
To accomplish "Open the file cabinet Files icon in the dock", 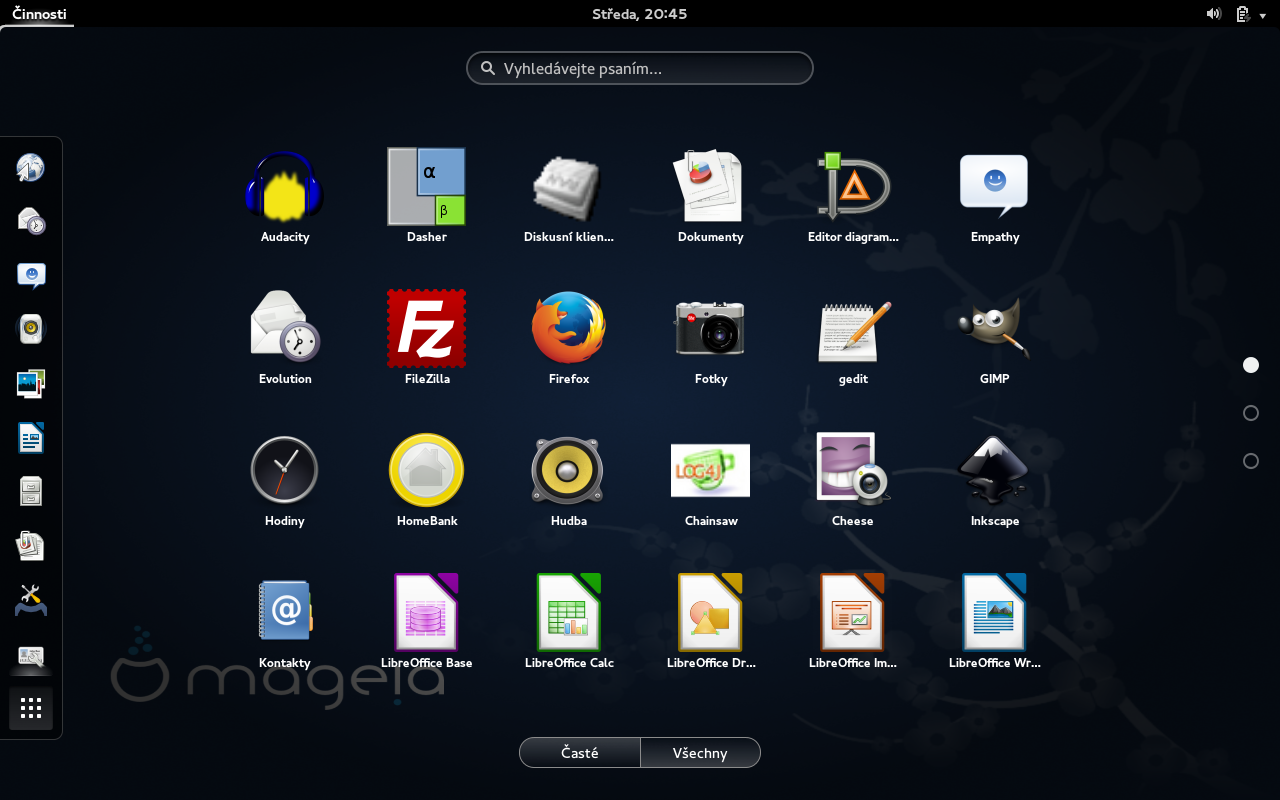I will [31, 491].
